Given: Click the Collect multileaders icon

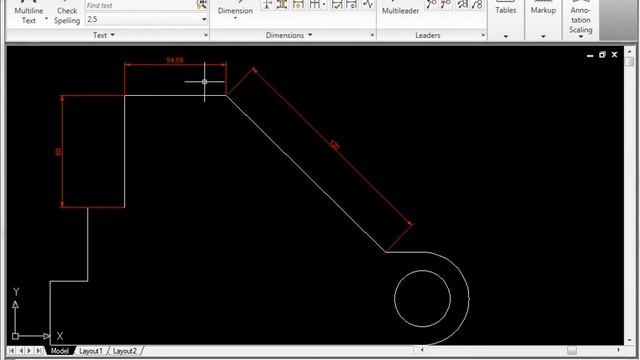Looking at the screenshot, I should click(477, 4).
